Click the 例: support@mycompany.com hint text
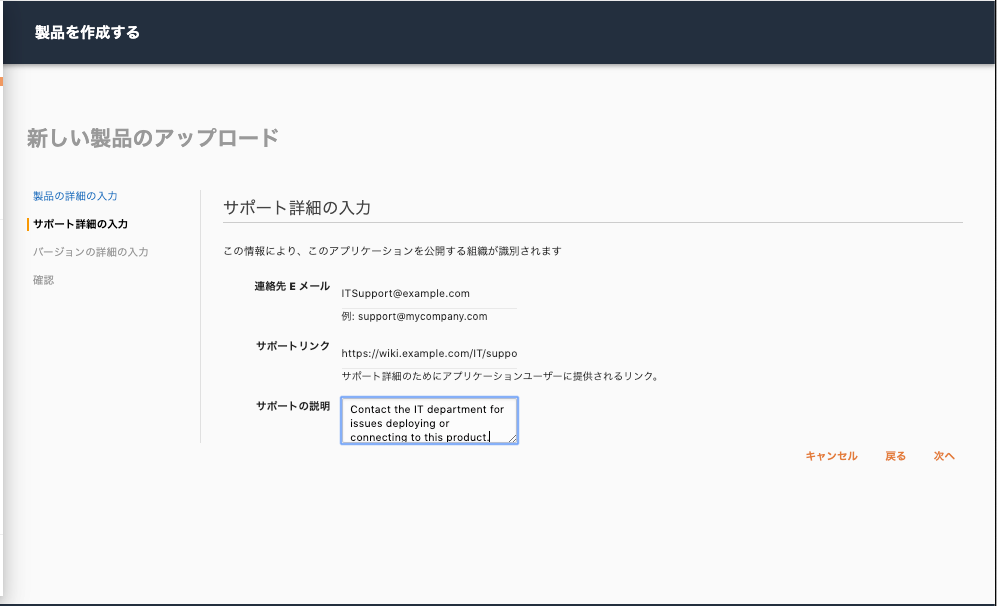 pos(415,317)
